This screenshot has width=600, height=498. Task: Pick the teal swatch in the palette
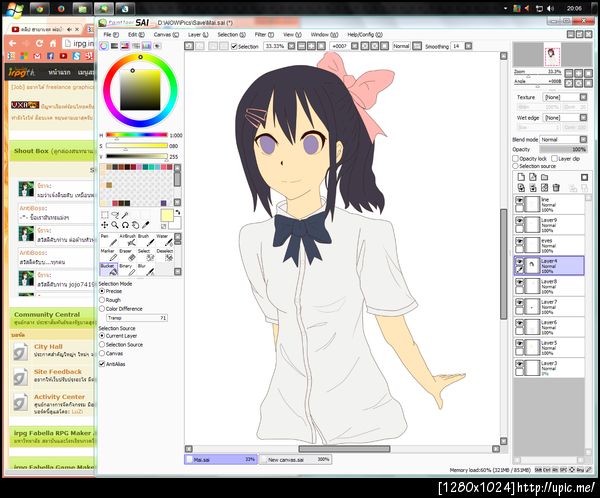pyautogui.click(x=145, y=167)
